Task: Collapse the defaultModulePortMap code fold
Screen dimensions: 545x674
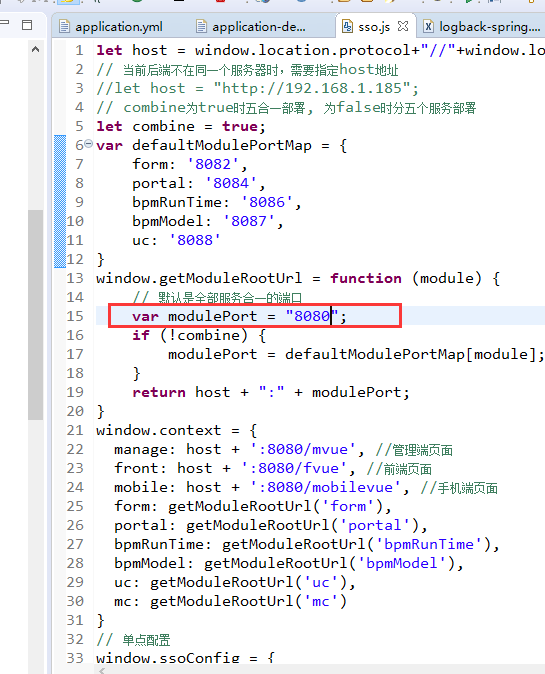Action: pyautogui.click(x=89, y=144)
